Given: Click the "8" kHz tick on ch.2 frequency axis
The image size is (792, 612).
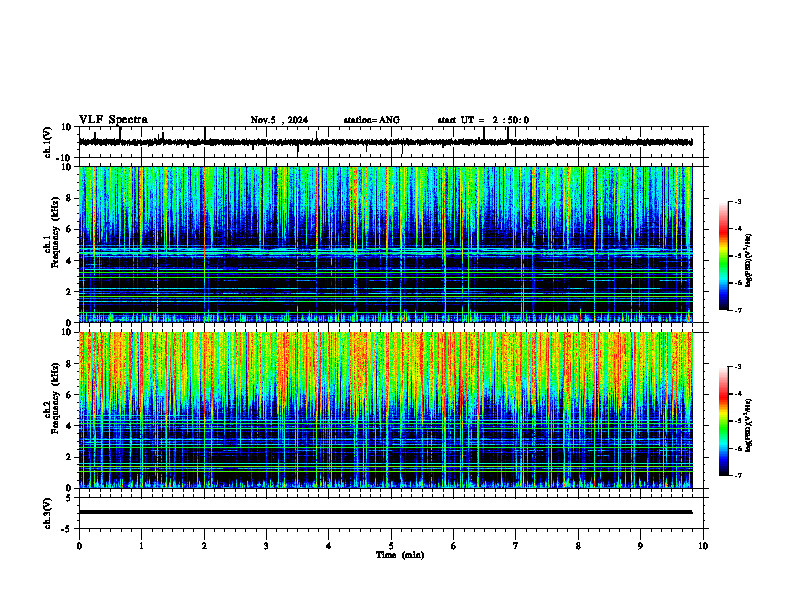Looking at the screenshot, I should coord(69,364).
